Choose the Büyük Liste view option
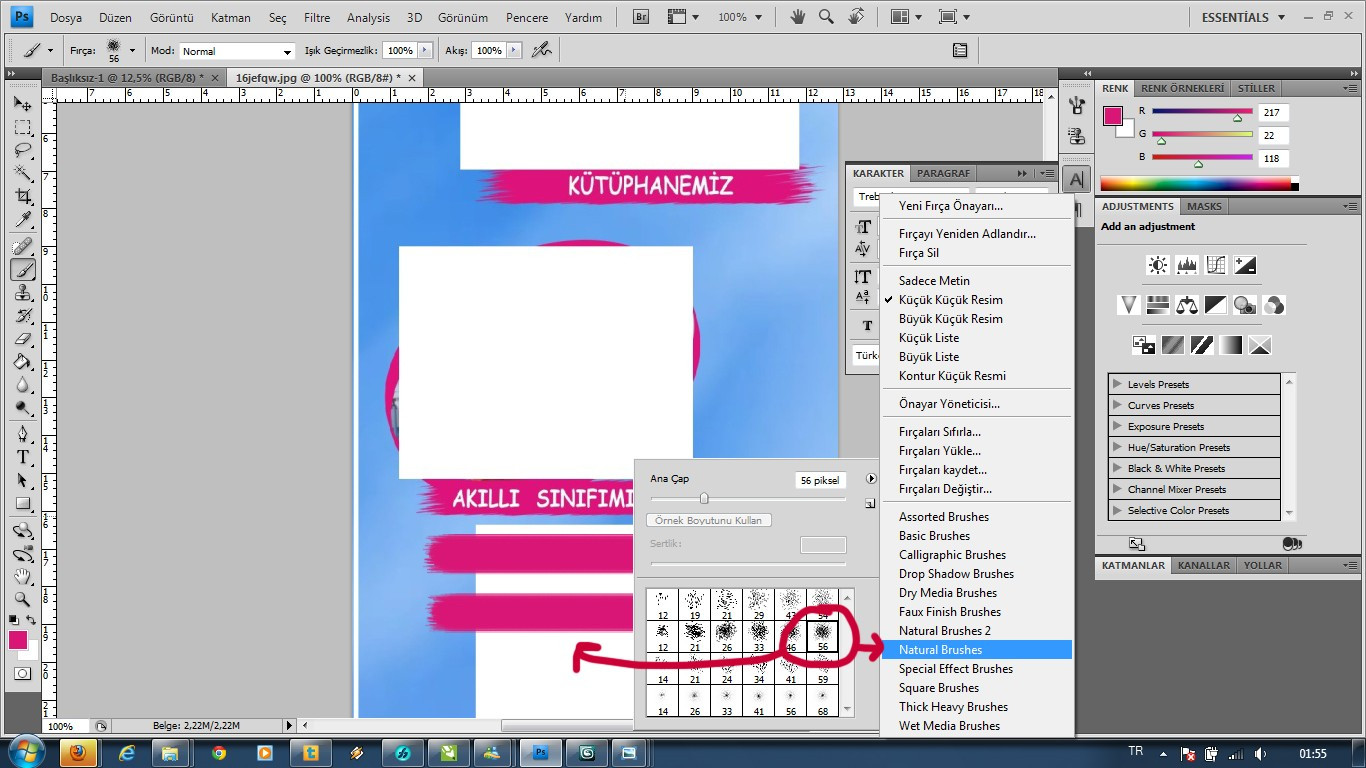The height and width of the screenshot is (768, 1366). pyautogui.click(x=929, y=357)
